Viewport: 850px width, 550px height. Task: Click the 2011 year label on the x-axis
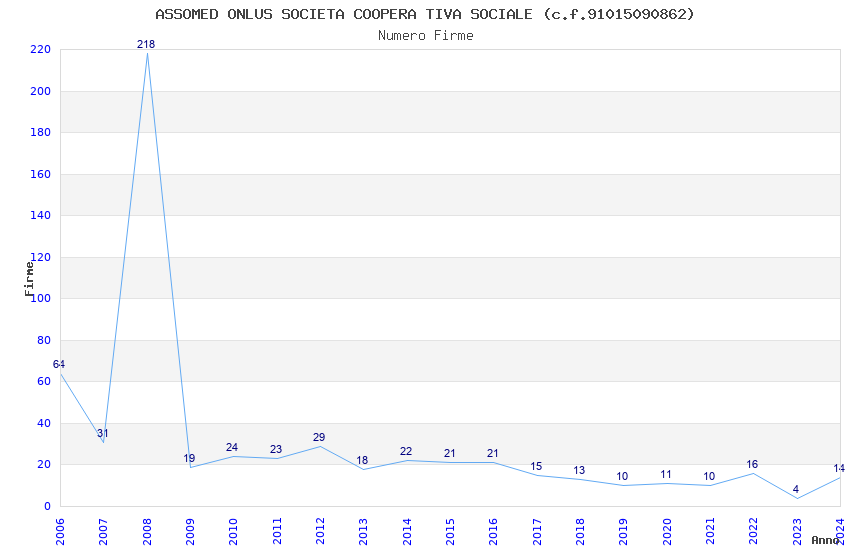point(277,532)
